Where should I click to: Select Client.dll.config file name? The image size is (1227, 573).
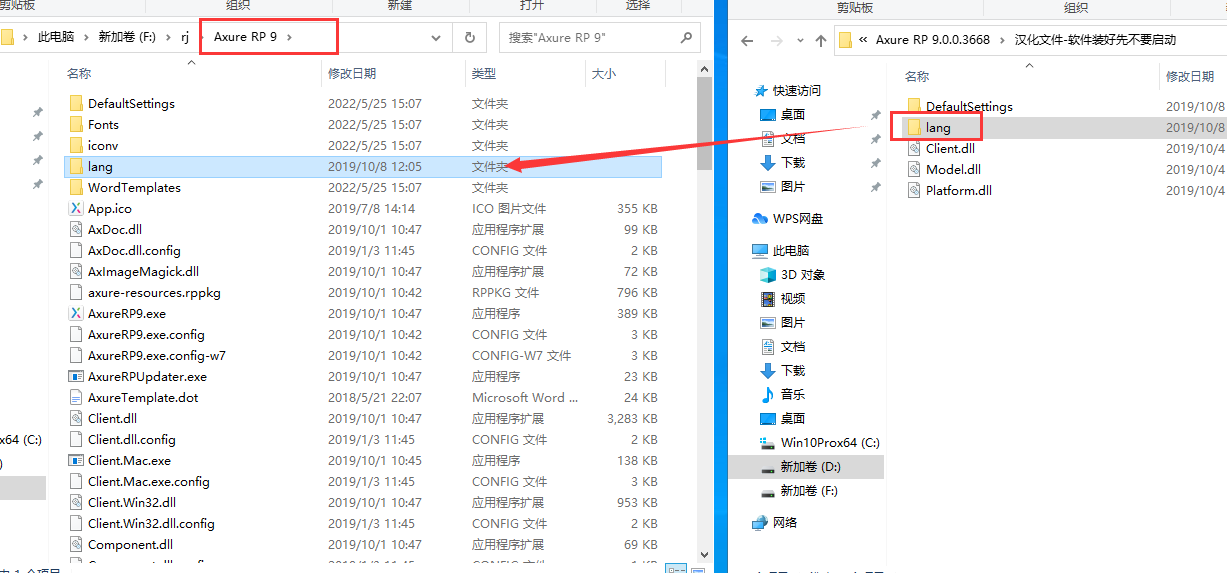(x=132, y=440)
